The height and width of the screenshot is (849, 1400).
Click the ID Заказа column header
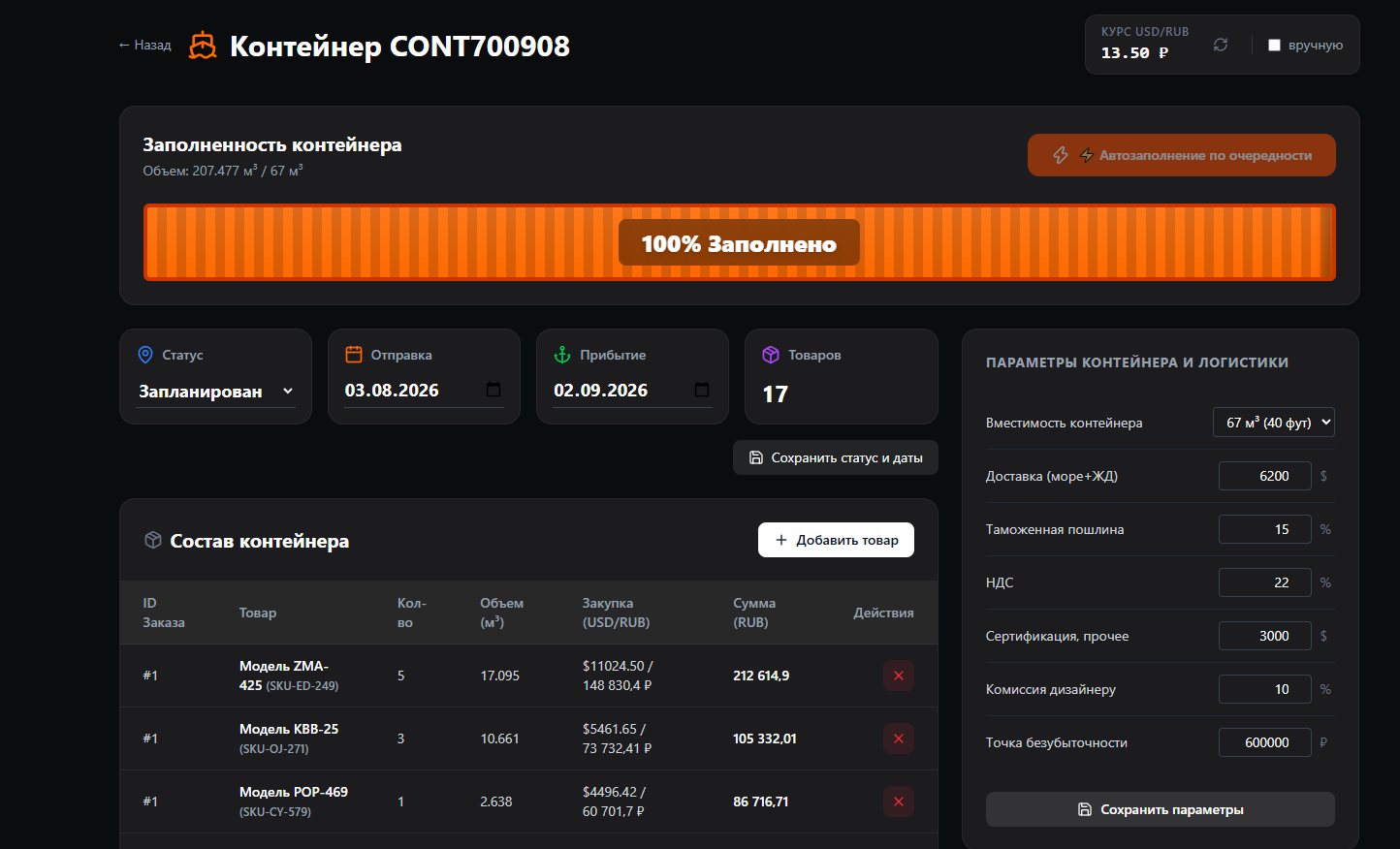point(164,613)
